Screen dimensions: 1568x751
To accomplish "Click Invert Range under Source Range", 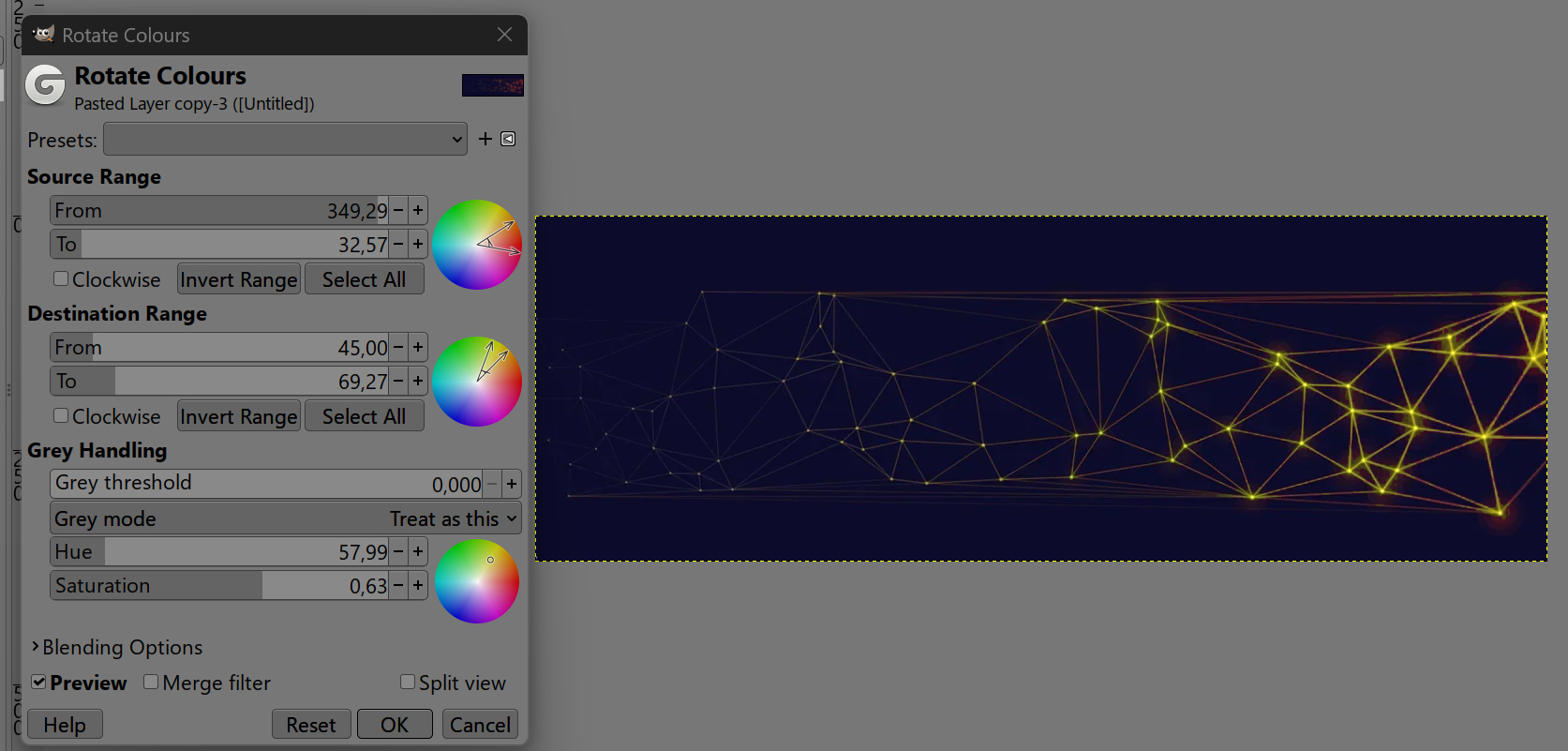I will [x=239, y=279].
